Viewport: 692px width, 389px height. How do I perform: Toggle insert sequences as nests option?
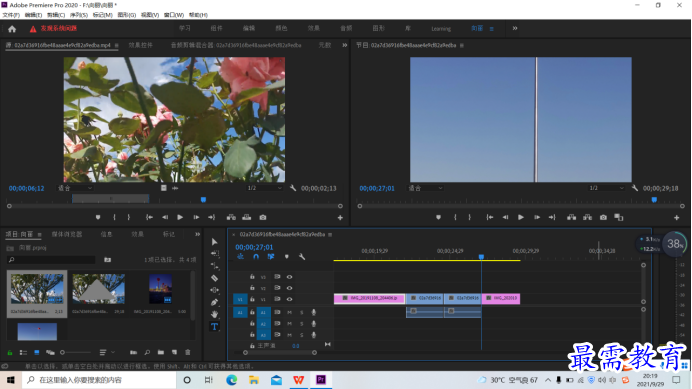tap(240, 257)
